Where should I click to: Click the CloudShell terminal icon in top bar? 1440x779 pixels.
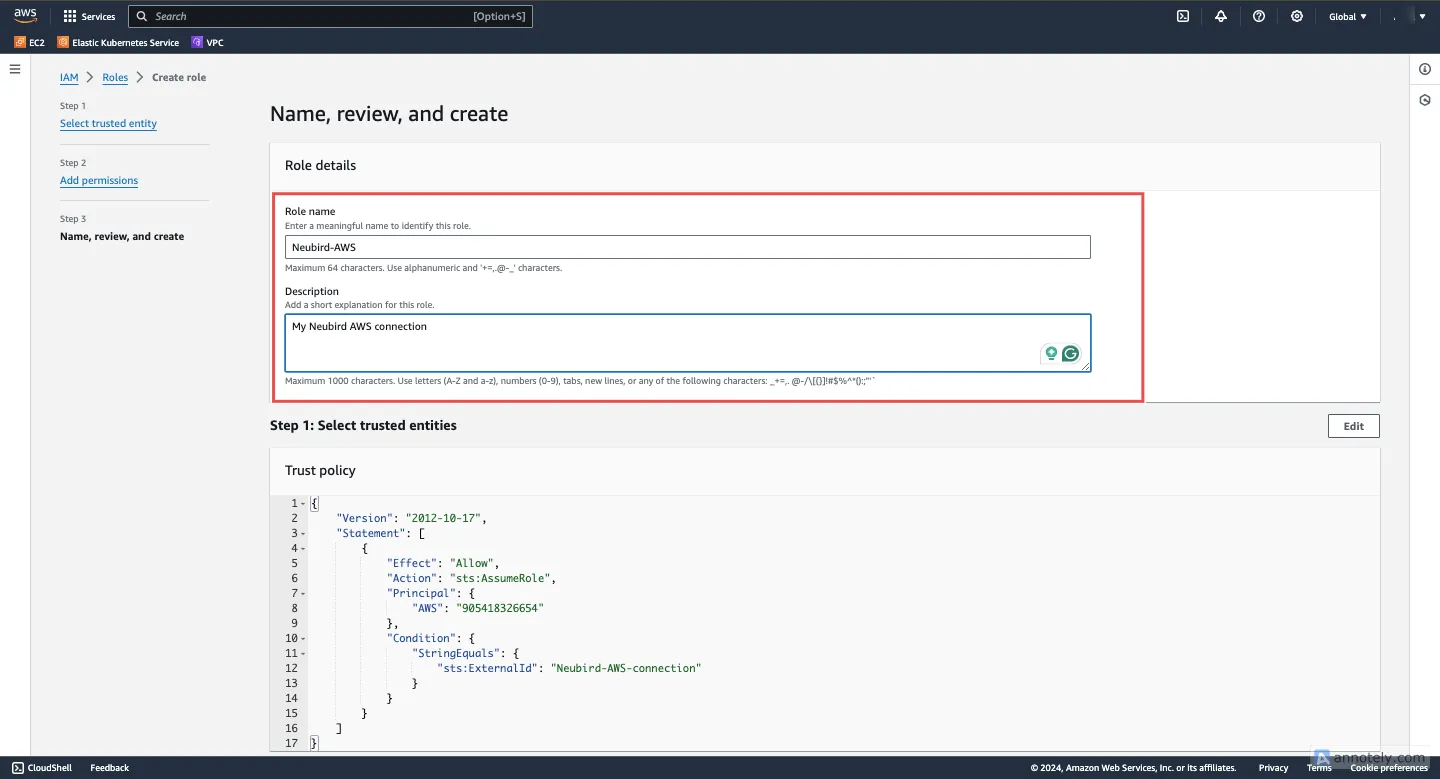[1183, 16]
